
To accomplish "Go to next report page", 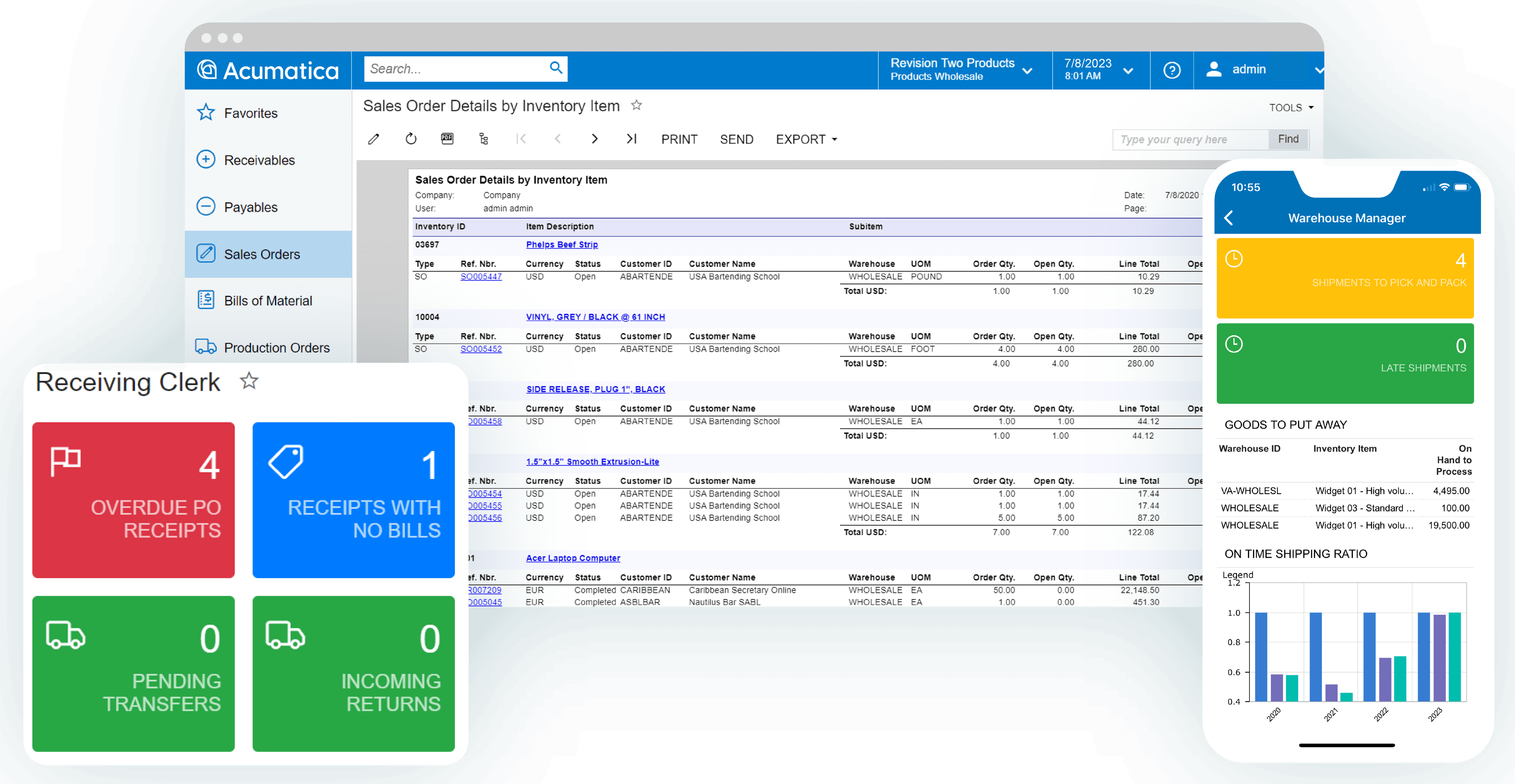I will pyautogui.click(x=595, y=139).
